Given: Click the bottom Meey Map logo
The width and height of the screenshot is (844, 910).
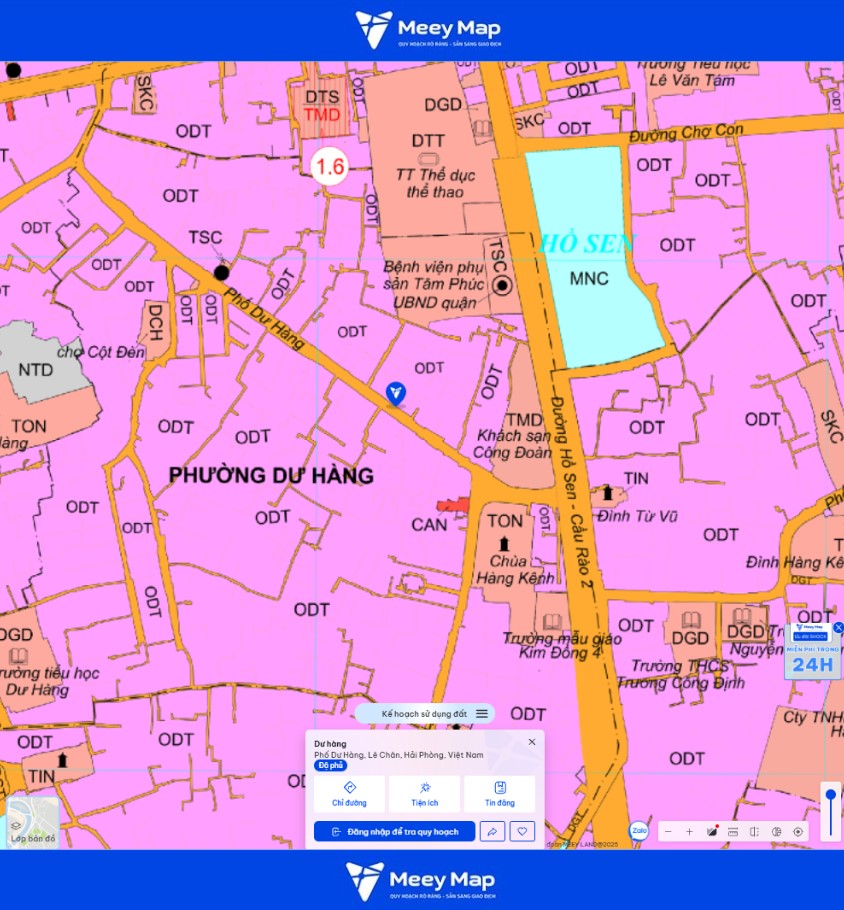Looking at the screenshot, I should click(420, 880).
